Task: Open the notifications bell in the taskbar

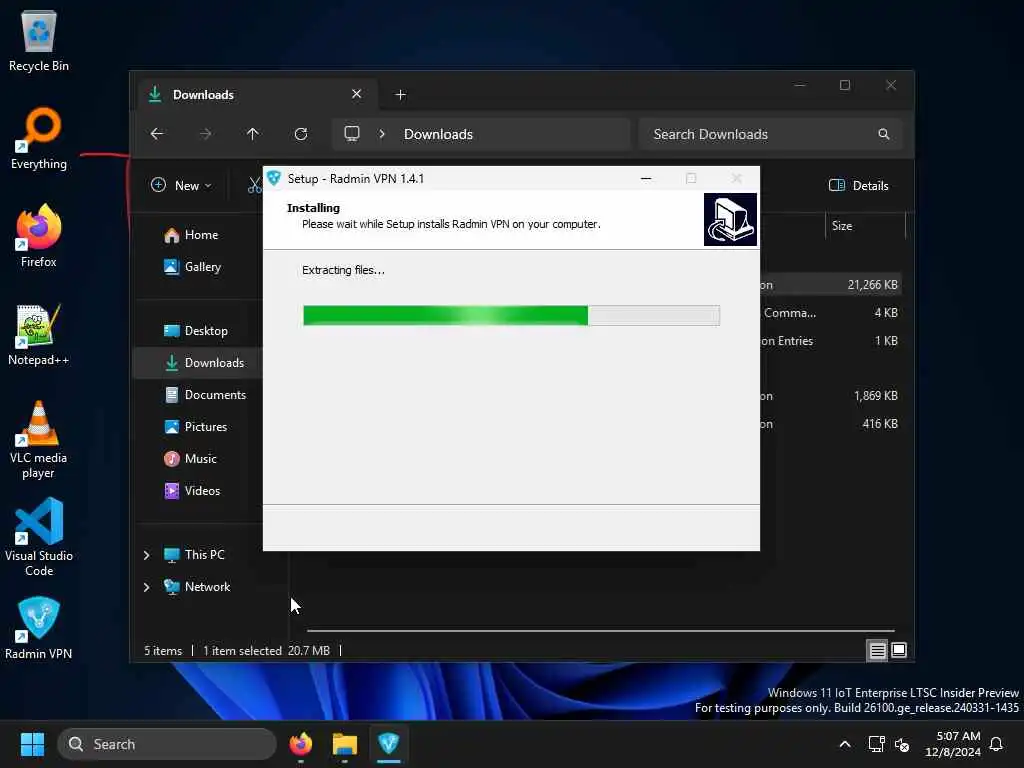Action: pos(997,744)
